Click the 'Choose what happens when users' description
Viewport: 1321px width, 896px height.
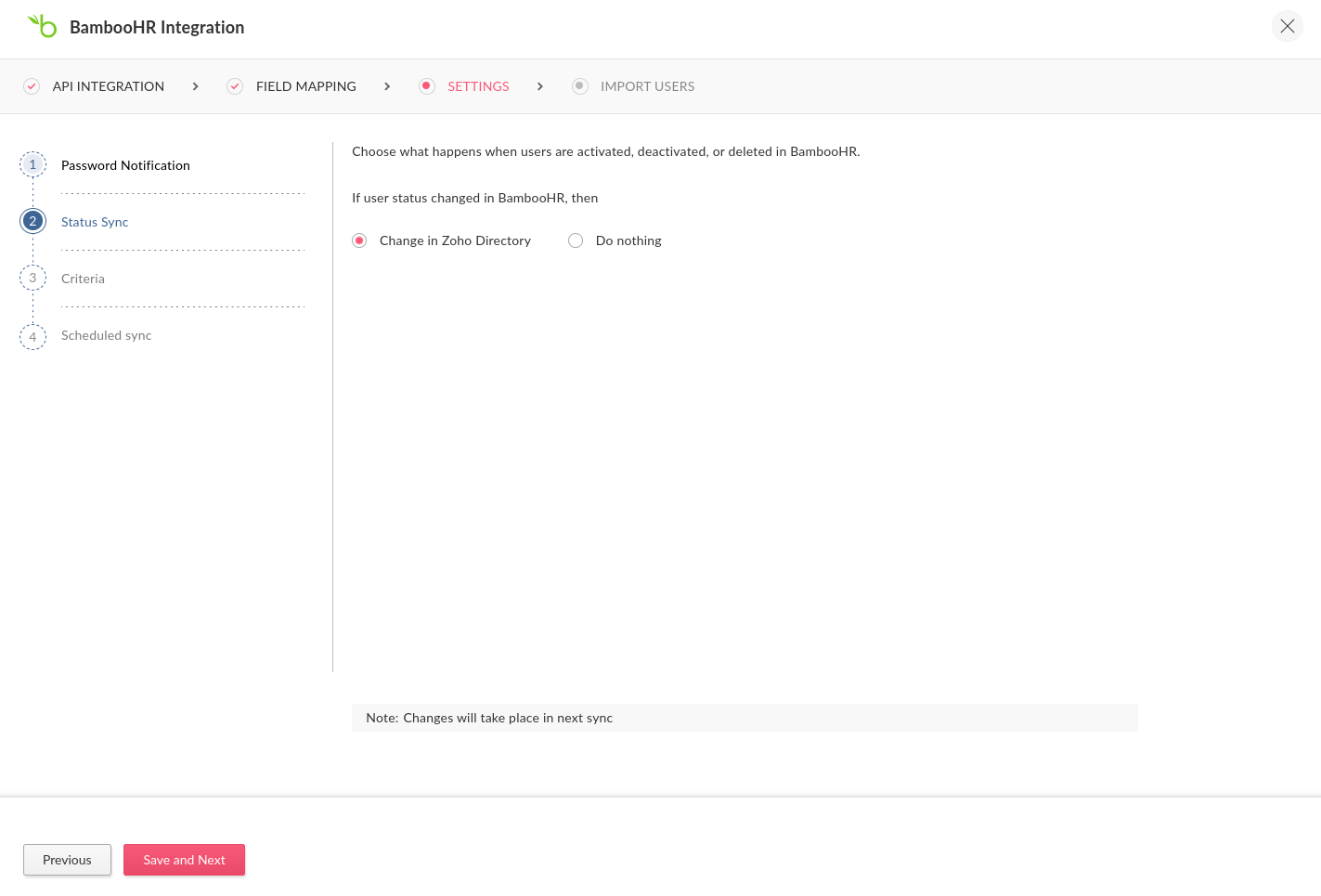(x=606, y=151)
